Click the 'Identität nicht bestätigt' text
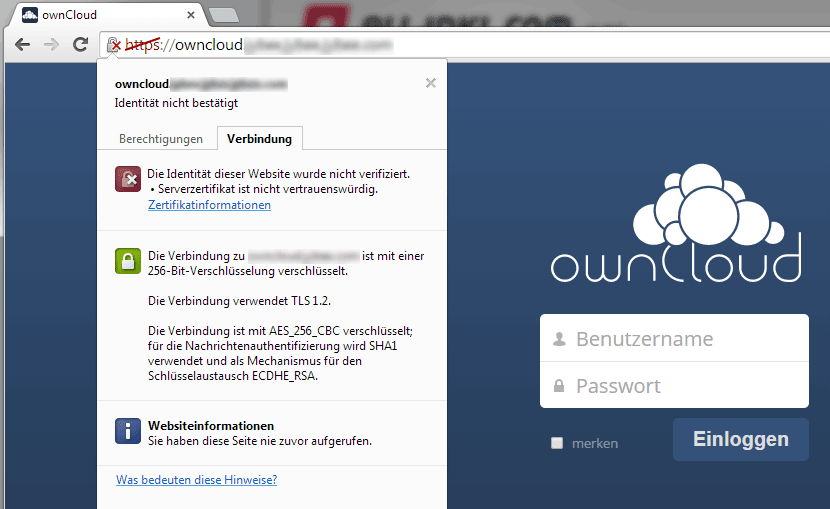The height and width of the screenshot is (509, 830). point(176,103)
